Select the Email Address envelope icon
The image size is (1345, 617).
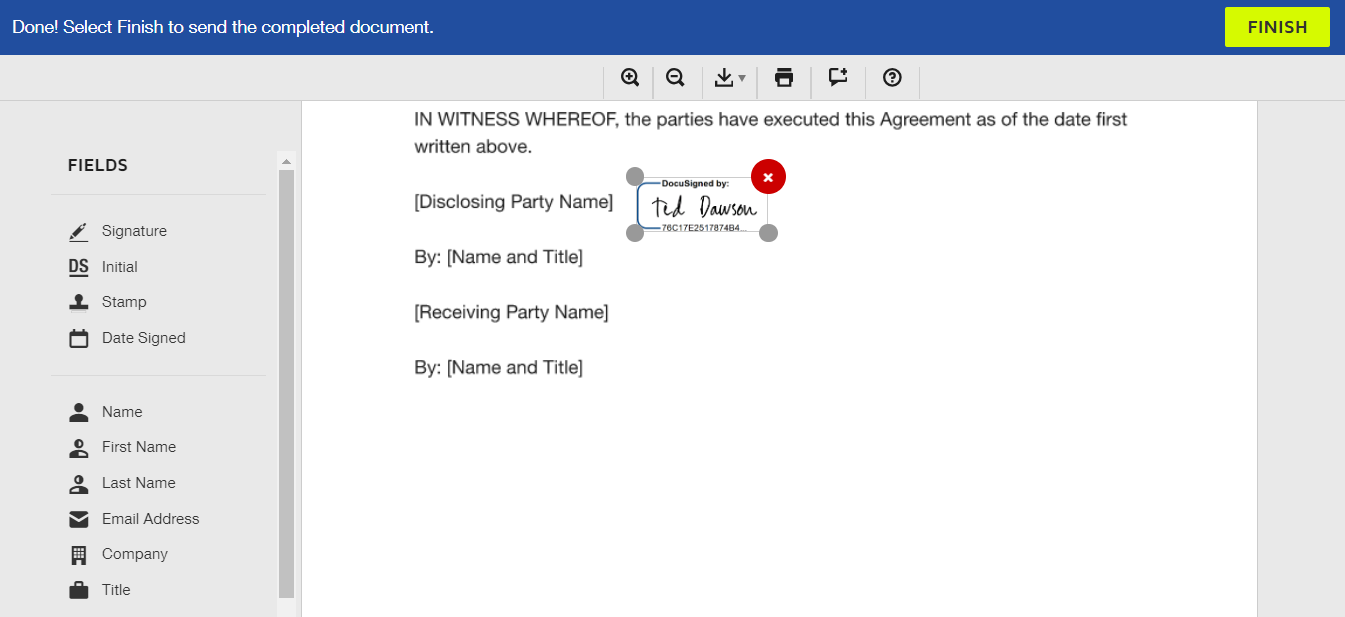coord(79,519)
